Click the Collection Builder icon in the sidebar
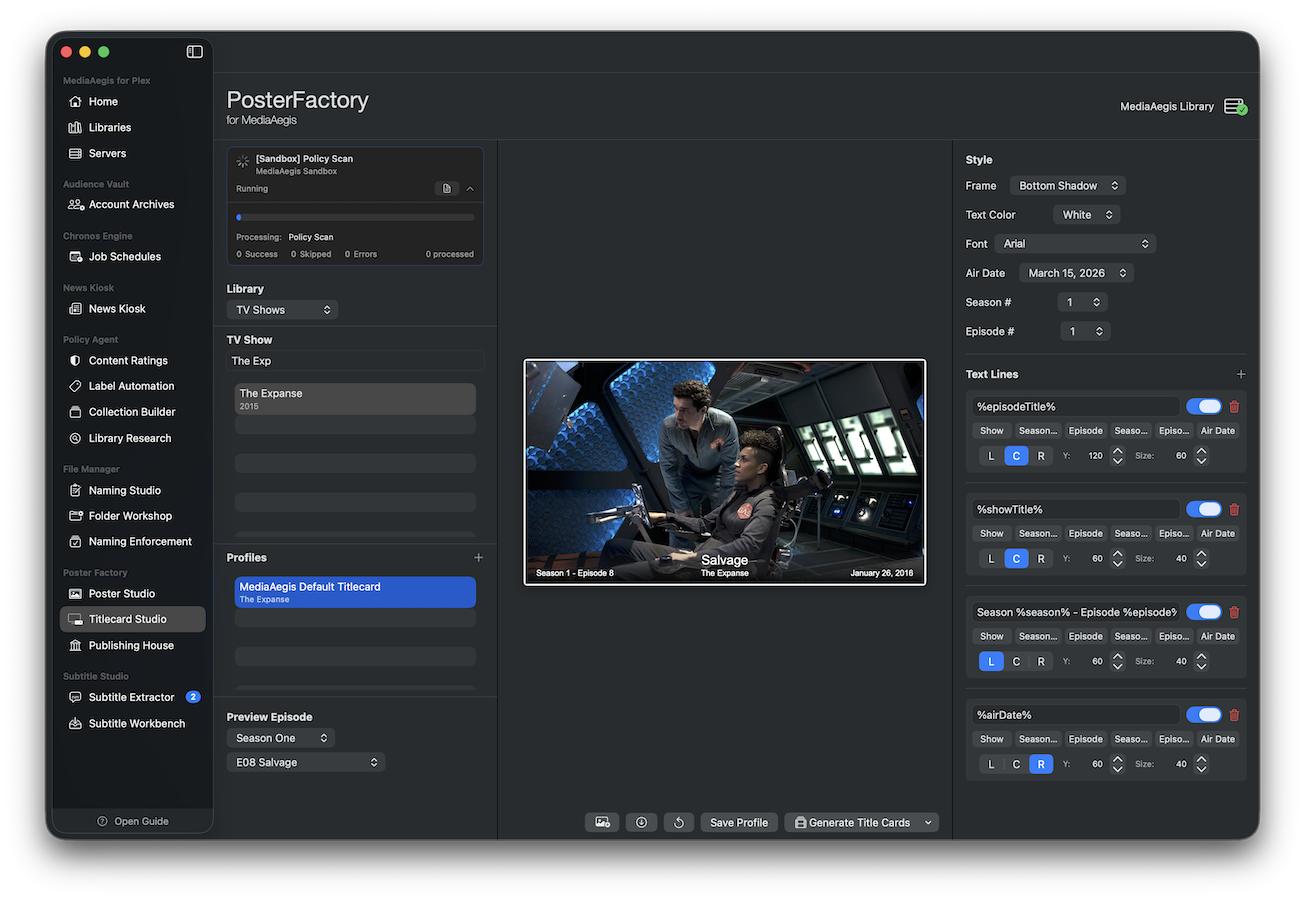 click(75, 412)
